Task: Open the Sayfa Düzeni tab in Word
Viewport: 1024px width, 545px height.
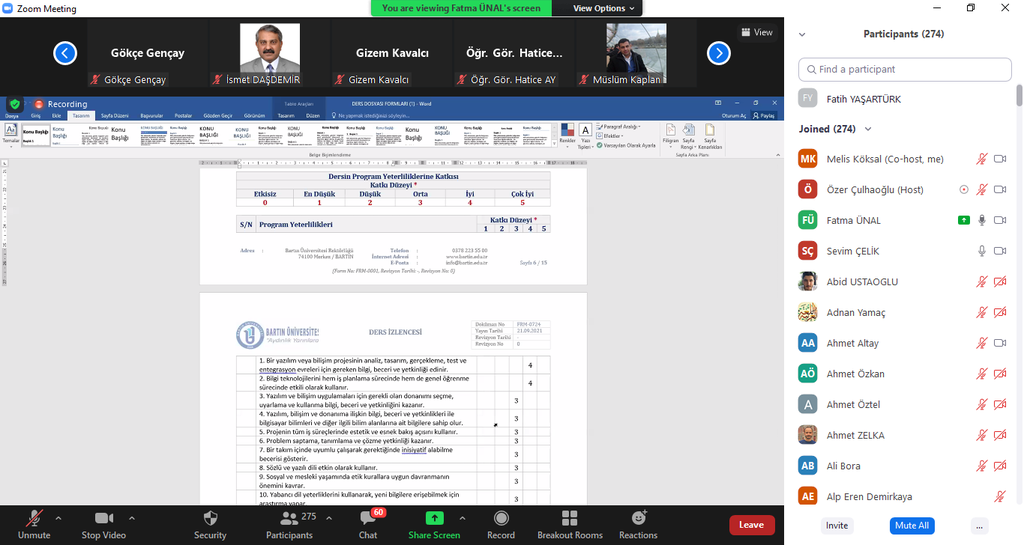Action: [114, 116]
